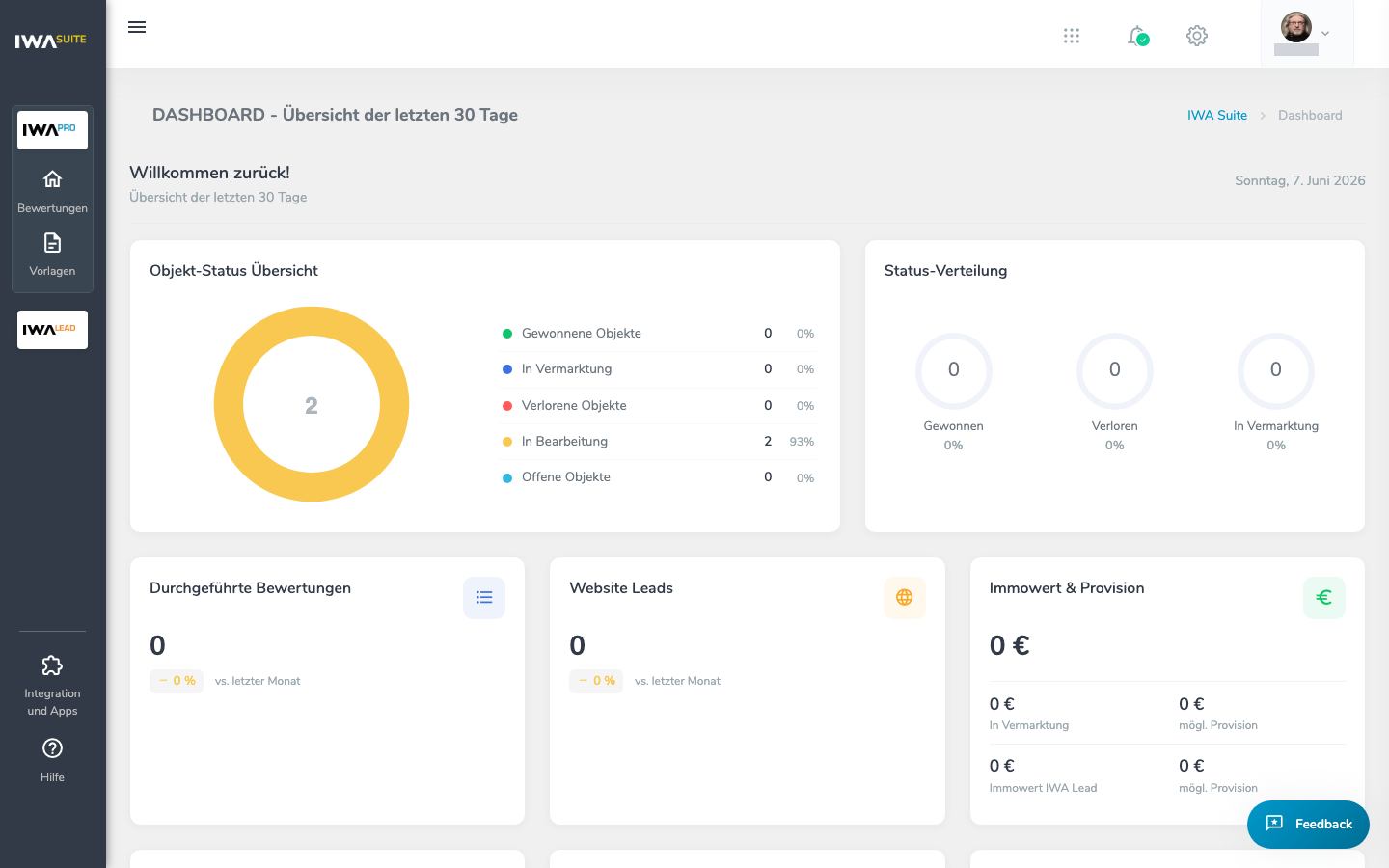Click the Gewonnen circular gauge
Screen dimensions: 1389x868
(954, 370)
